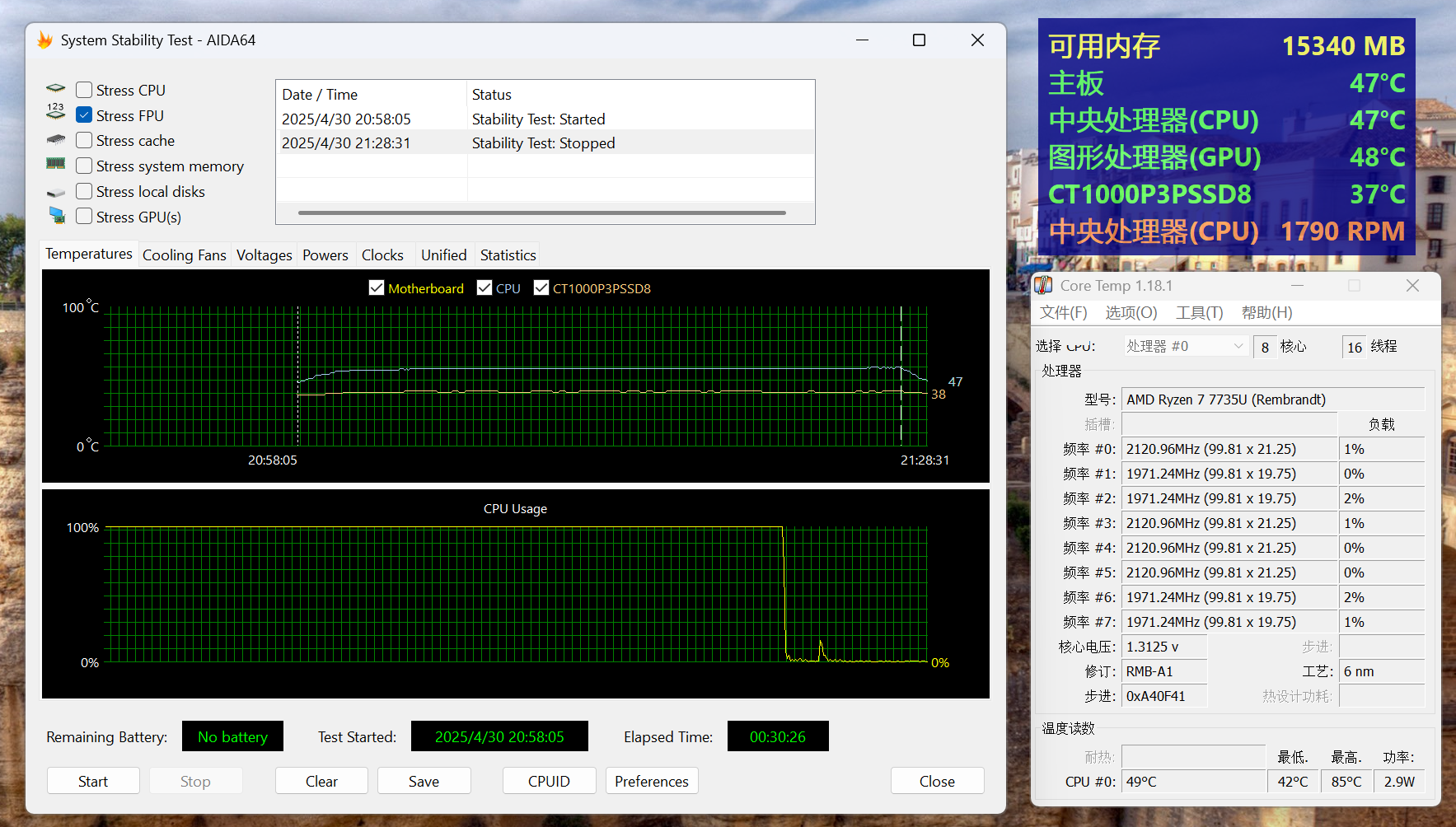Maximize the AIDA64 System Stability Test window
The width and height of the screenshot is (1456, 827).
920,40
